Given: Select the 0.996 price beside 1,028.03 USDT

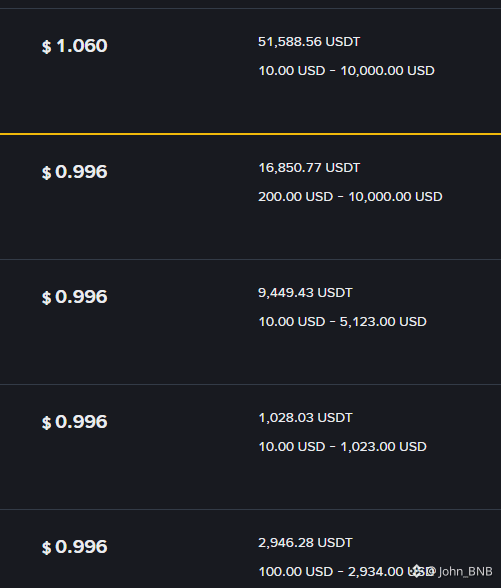Looking at the screenshot, I should [81, 422].
